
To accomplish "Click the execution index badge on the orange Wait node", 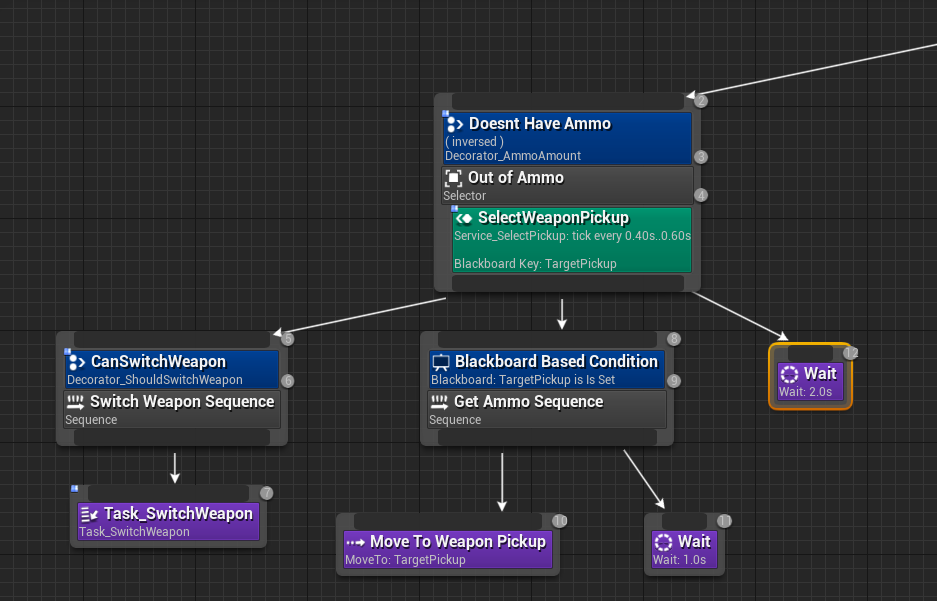I will [x=850, y=352].
